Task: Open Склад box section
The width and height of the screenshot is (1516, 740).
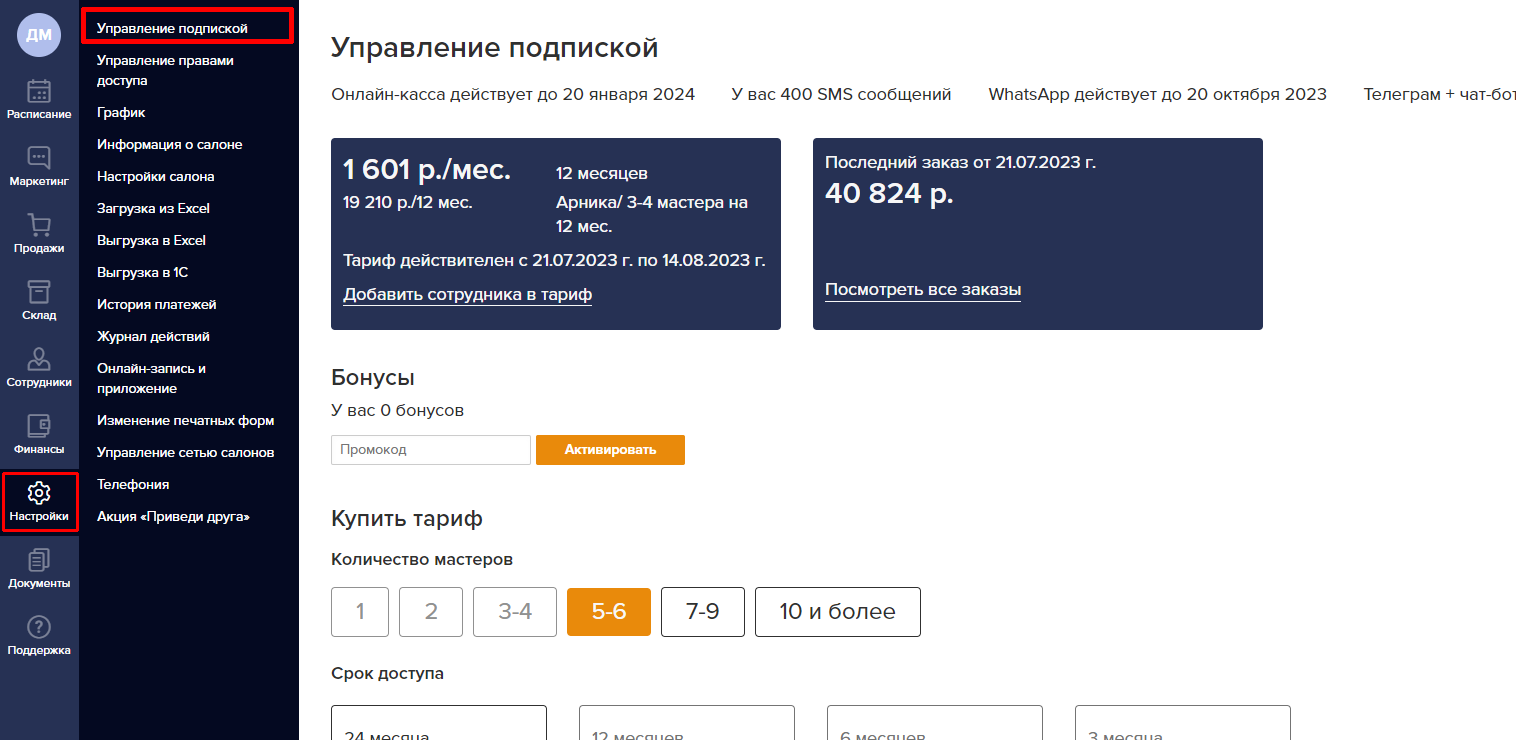Action: pos(39,301)
